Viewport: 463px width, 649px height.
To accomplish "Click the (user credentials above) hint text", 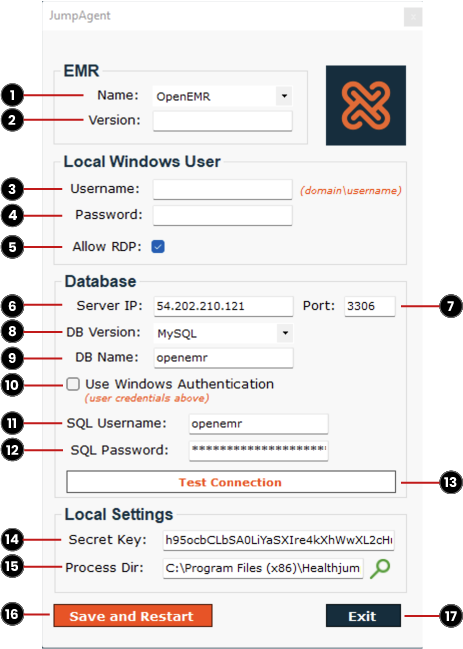I will (x=147, y=398).
